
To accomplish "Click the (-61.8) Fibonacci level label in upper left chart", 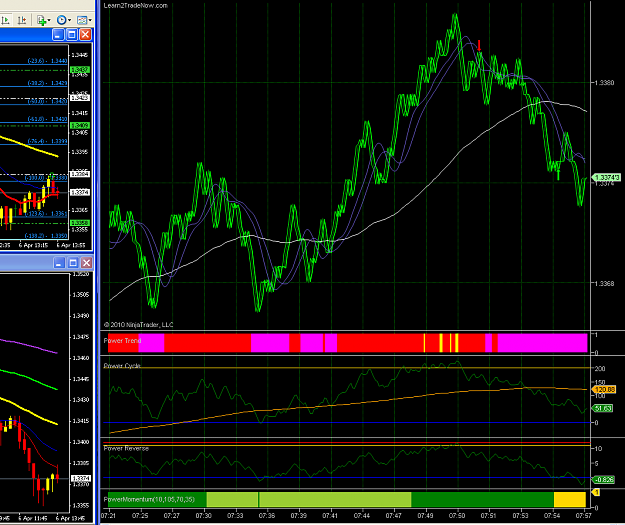I will pos(47,119).
